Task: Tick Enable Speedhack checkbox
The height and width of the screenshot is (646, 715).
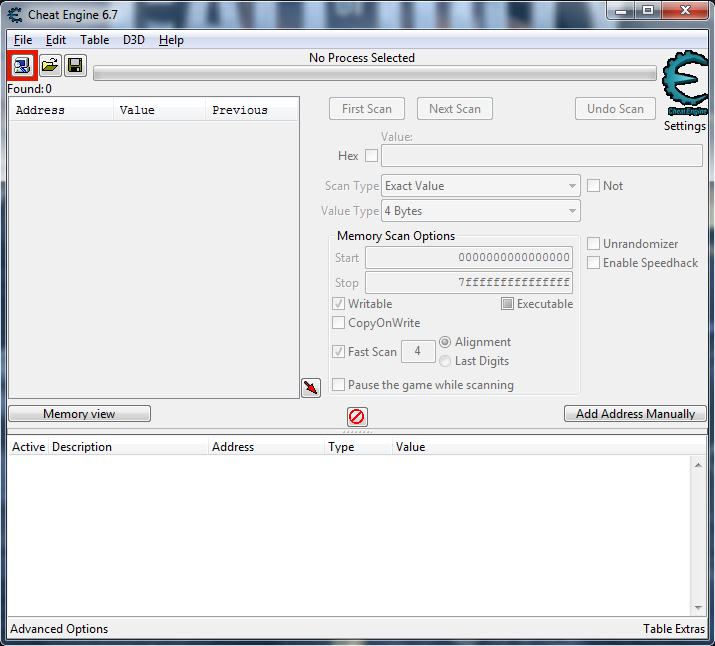Action: pyautogui.click(x=593, y=263)
